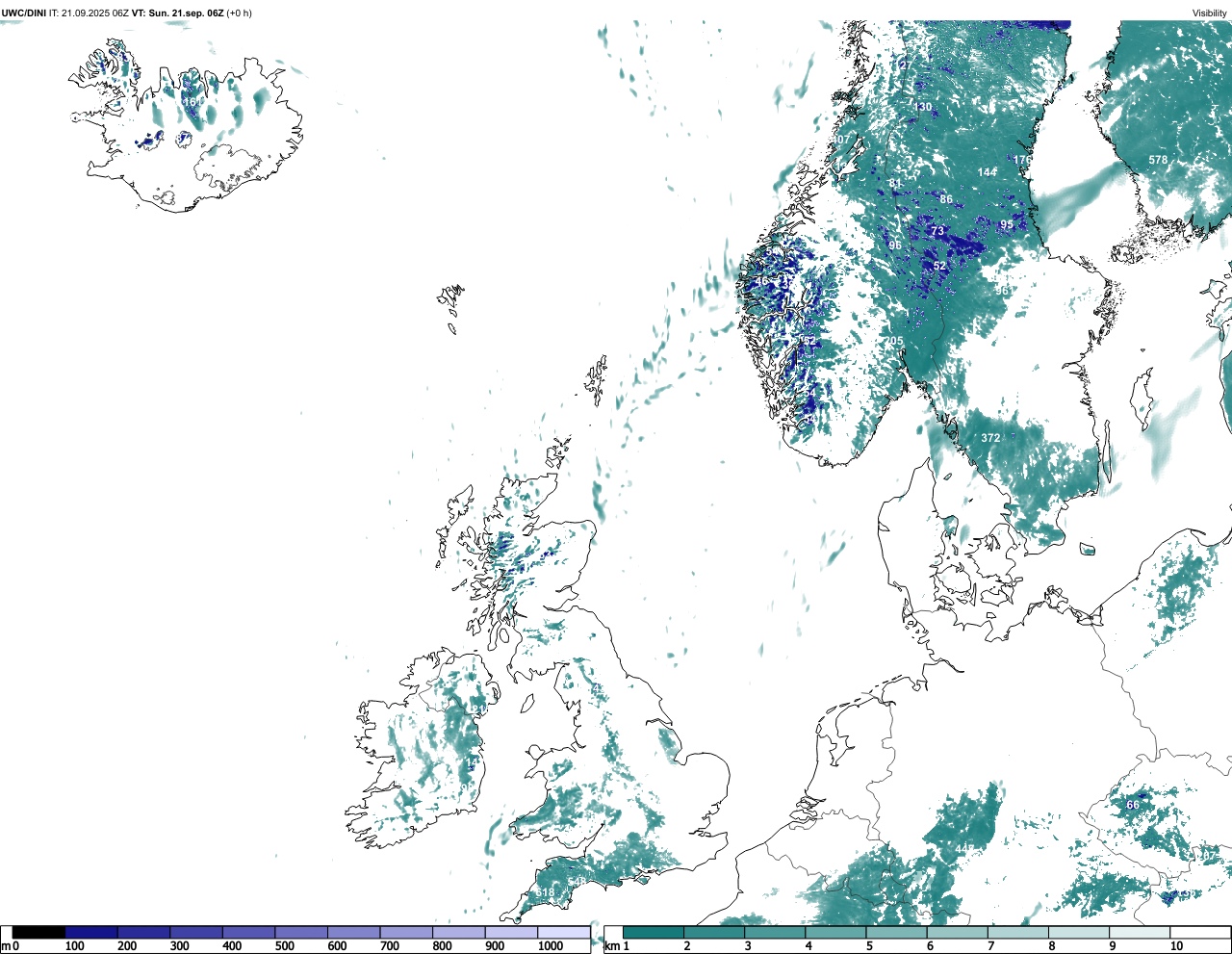Click the '1000' tick on the metre scale
This screenshot has width=1232, height=954.
[x=551, y=946]
